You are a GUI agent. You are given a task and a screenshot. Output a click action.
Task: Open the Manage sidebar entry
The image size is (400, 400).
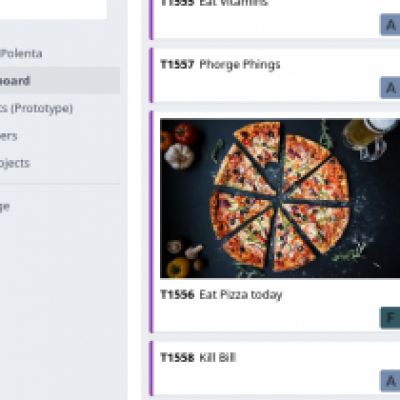coord(5,206)
